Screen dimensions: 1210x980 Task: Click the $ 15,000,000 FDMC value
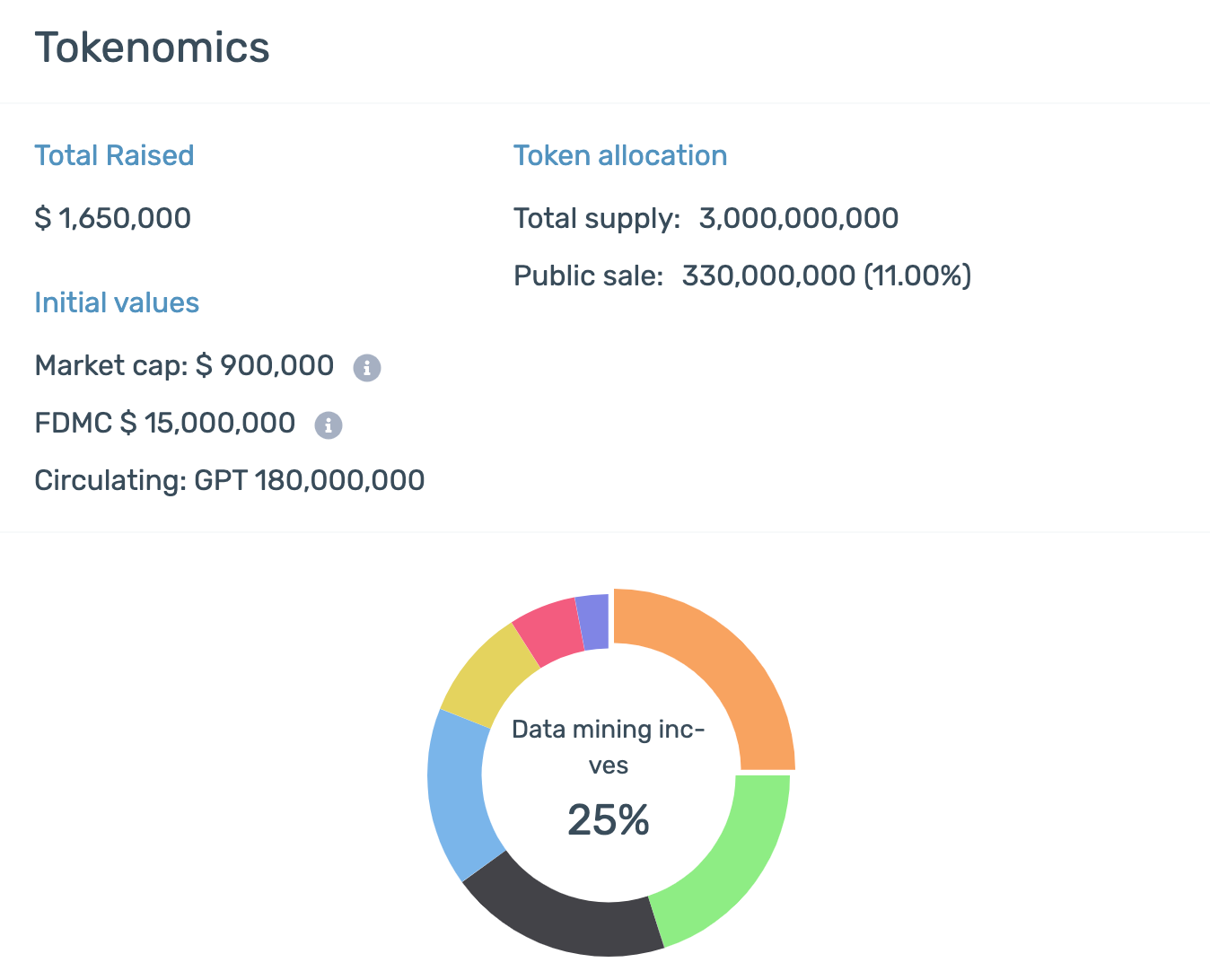(207, 423)
